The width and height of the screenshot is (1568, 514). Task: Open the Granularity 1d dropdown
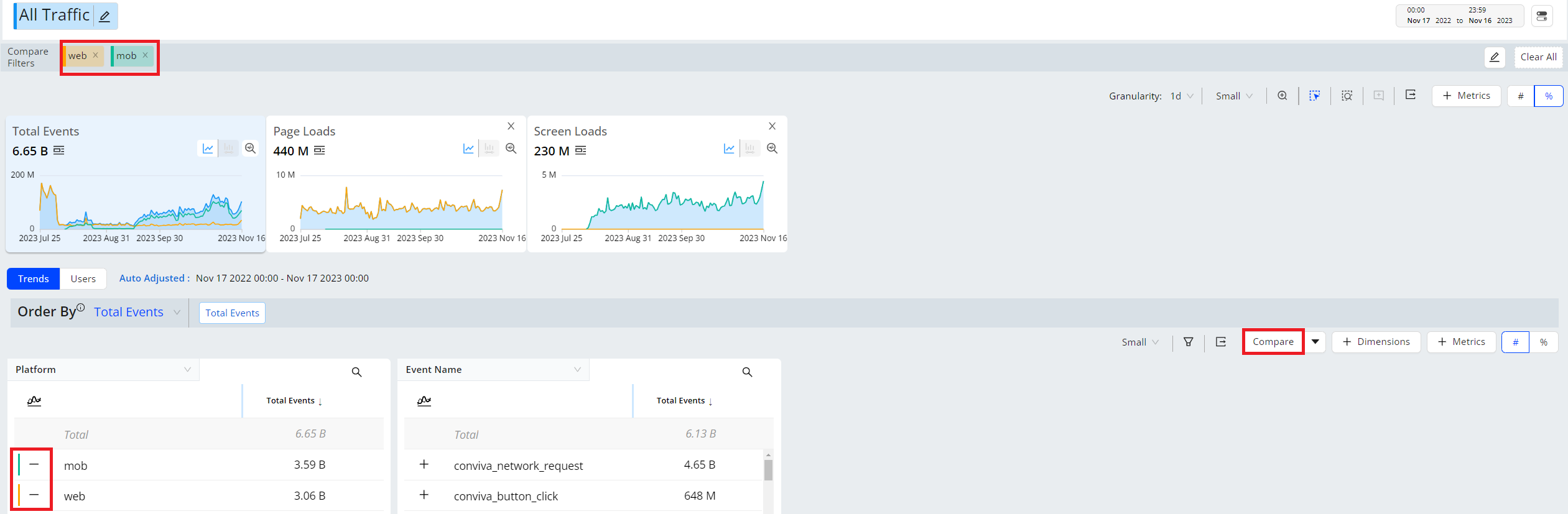1181,96
